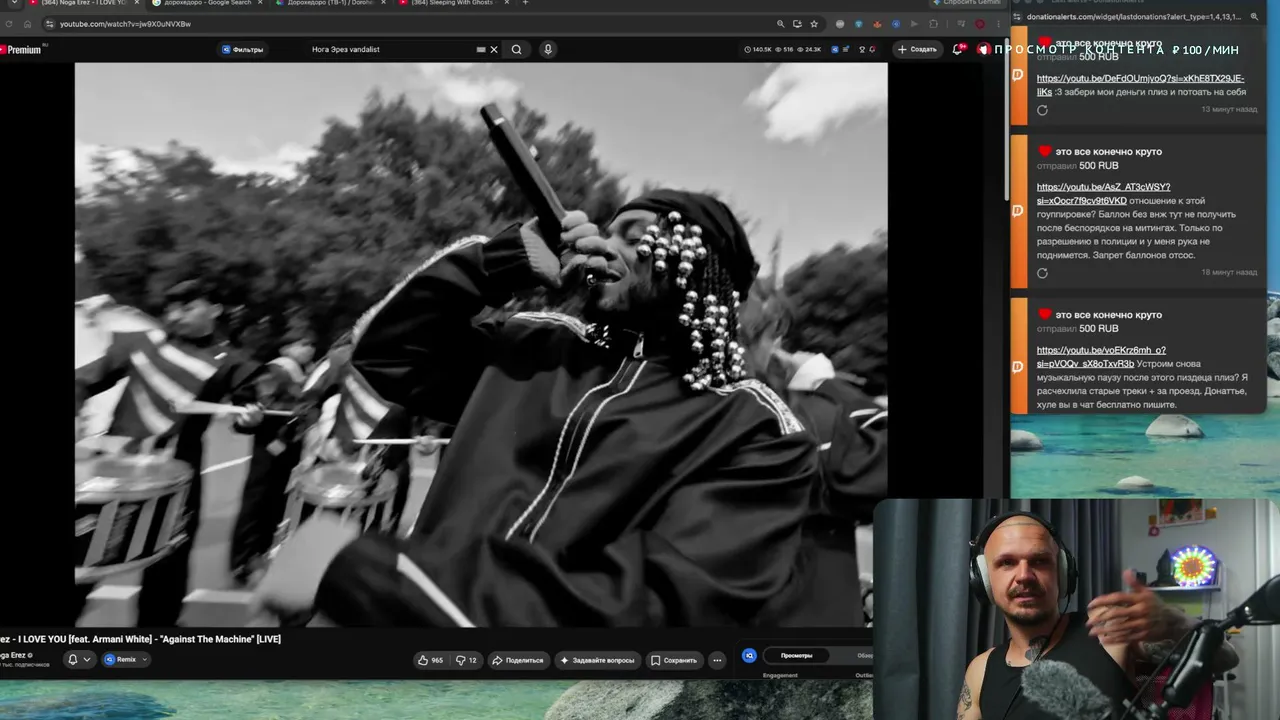Open the on-screen keyboard icon in search box
1280x720 pixels.
(481, 49)
